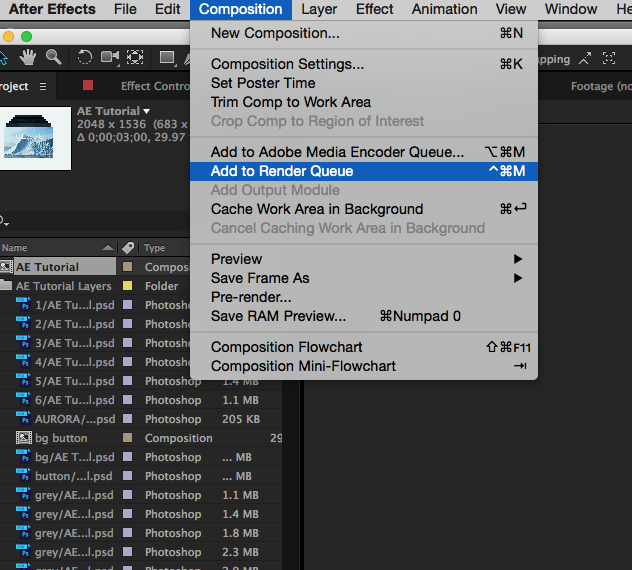This screenshot has width=632, height=570.
Task: Select the Pan Behind anchor point tool
Action: tap(135, 57)
